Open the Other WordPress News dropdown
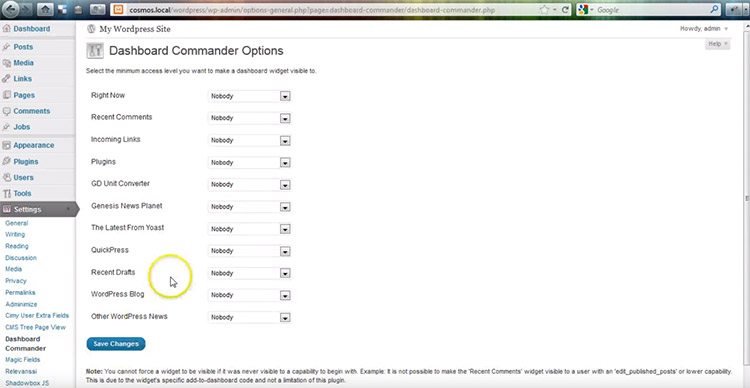This screenshot has height=388, width=750. 249,318
